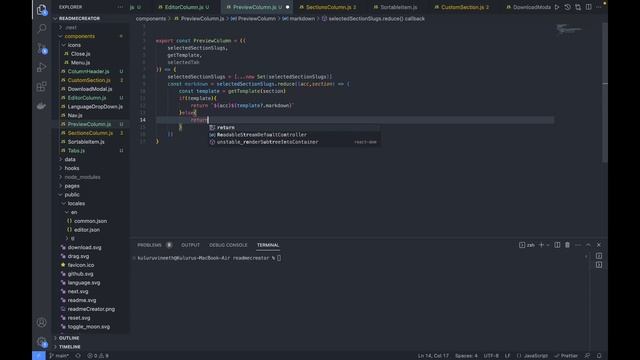Maximize the panel with the up chevron
Screen dimensions: 640x360
[588, 245]
